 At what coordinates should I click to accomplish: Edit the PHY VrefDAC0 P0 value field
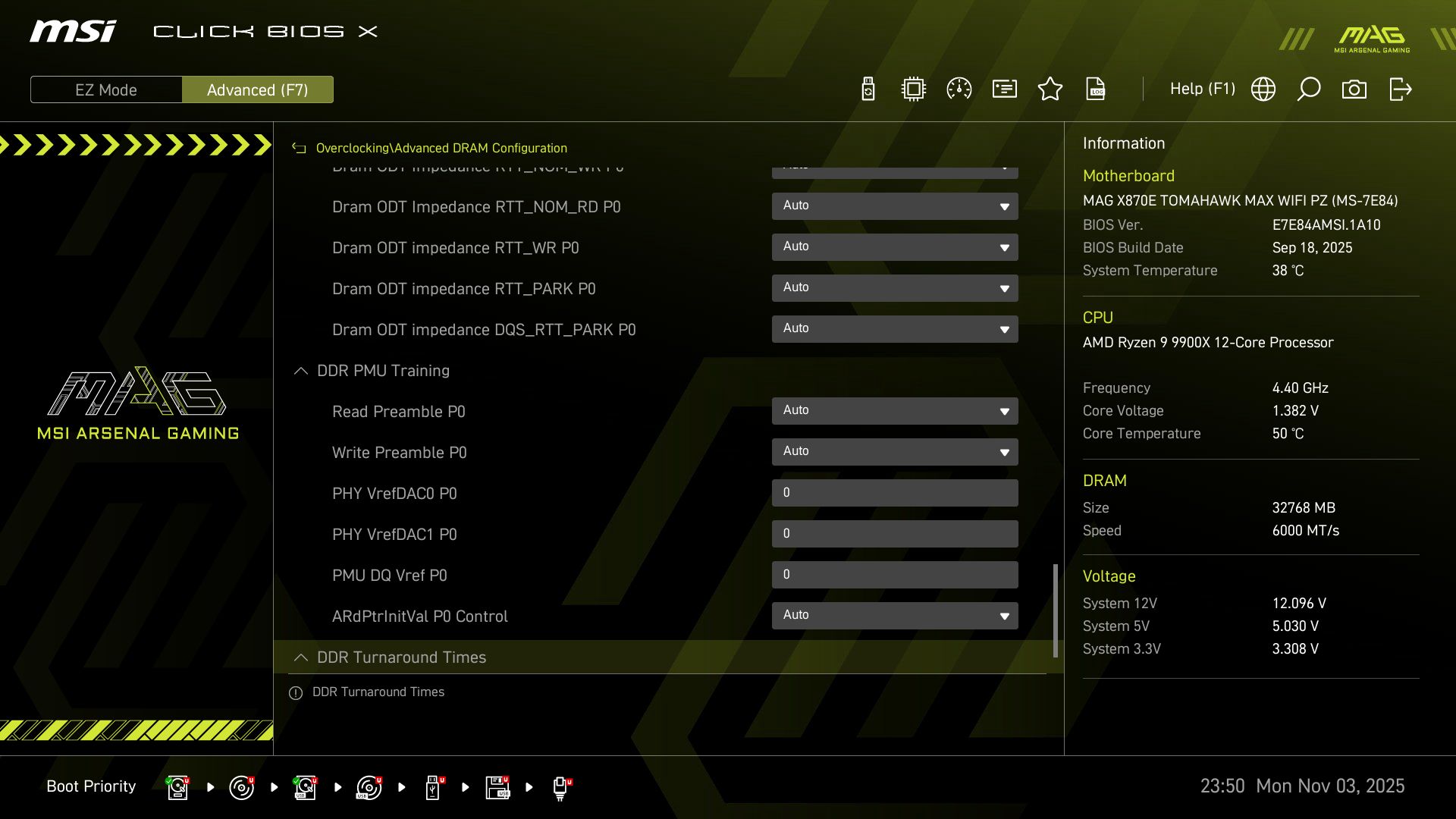[x=895, y=492]
